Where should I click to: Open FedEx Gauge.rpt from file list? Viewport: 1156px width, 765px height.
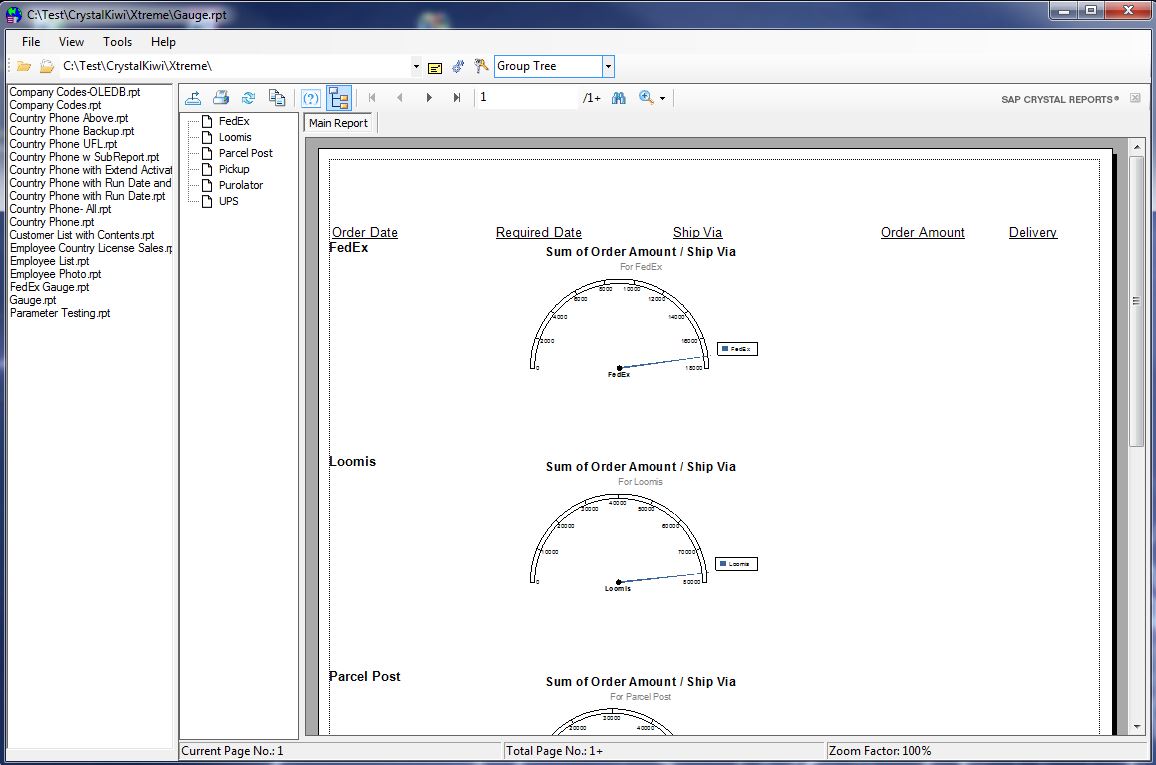[49, 287]
